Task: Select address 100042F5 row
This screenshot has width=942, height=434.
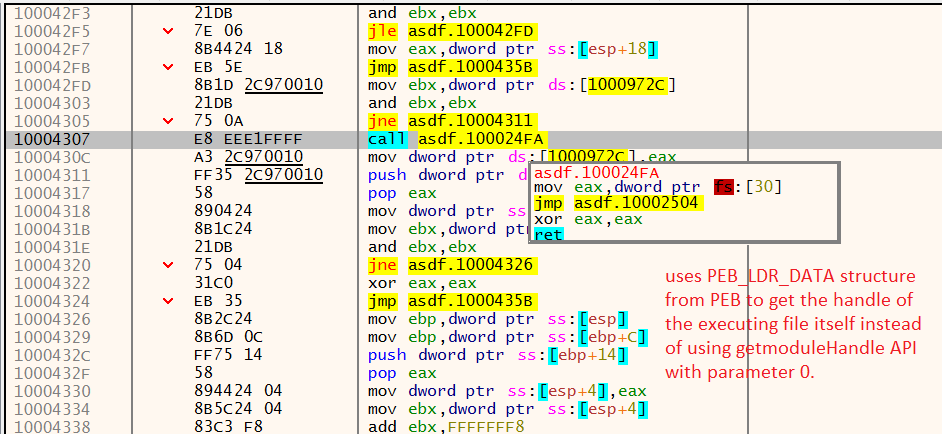Action: pos(52,31)
